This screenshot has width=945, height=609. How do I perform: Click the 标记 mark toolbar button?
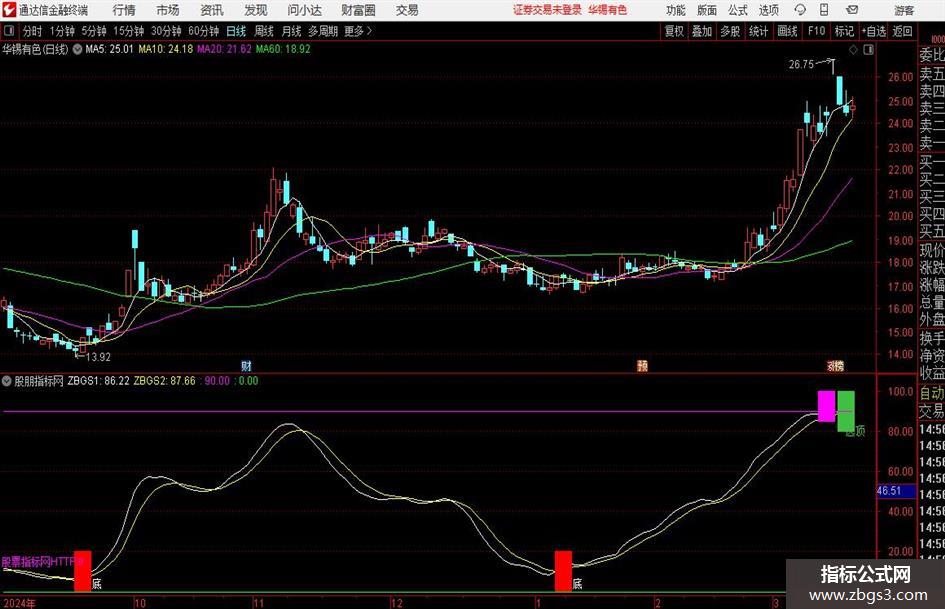pyautogui.click(x=844, y=31)
